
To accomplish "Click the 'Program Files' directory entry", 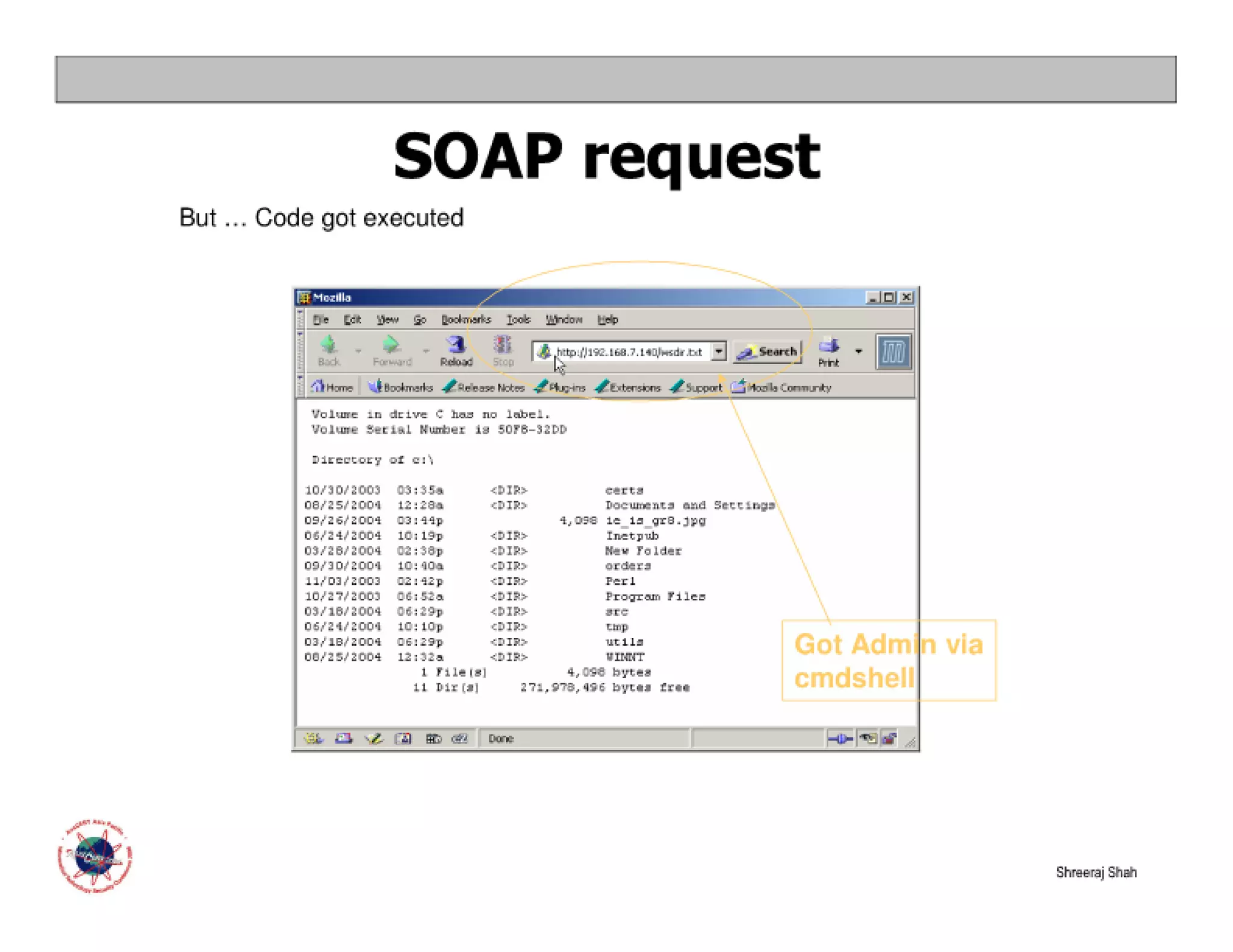I will point(655,596).
